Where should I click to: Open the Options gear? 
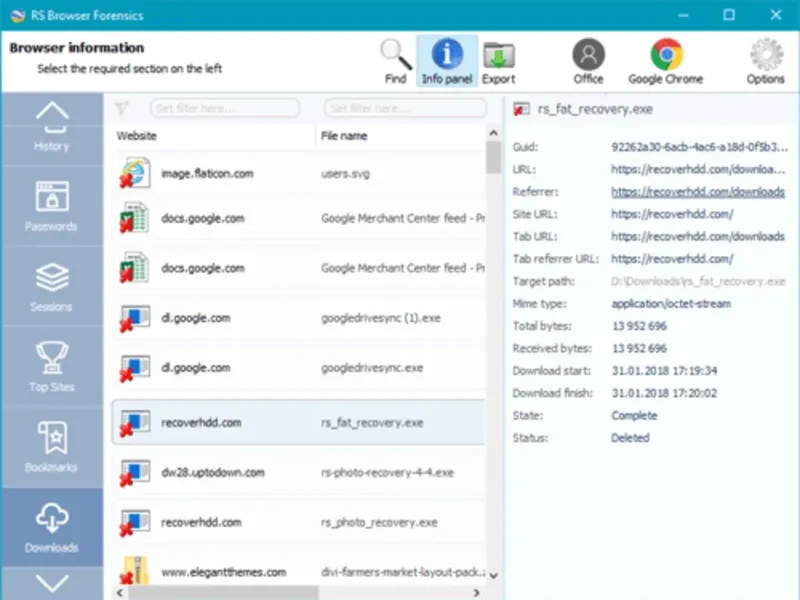(x=765, y=61)
